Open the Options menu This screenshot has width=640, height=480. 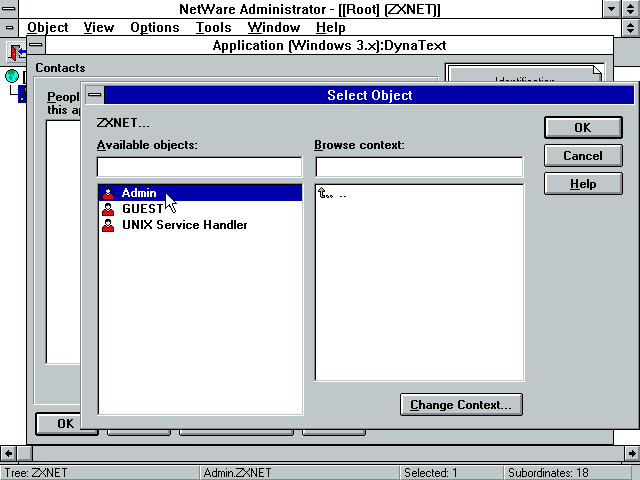pyautogui.click(x=155, y=27)
